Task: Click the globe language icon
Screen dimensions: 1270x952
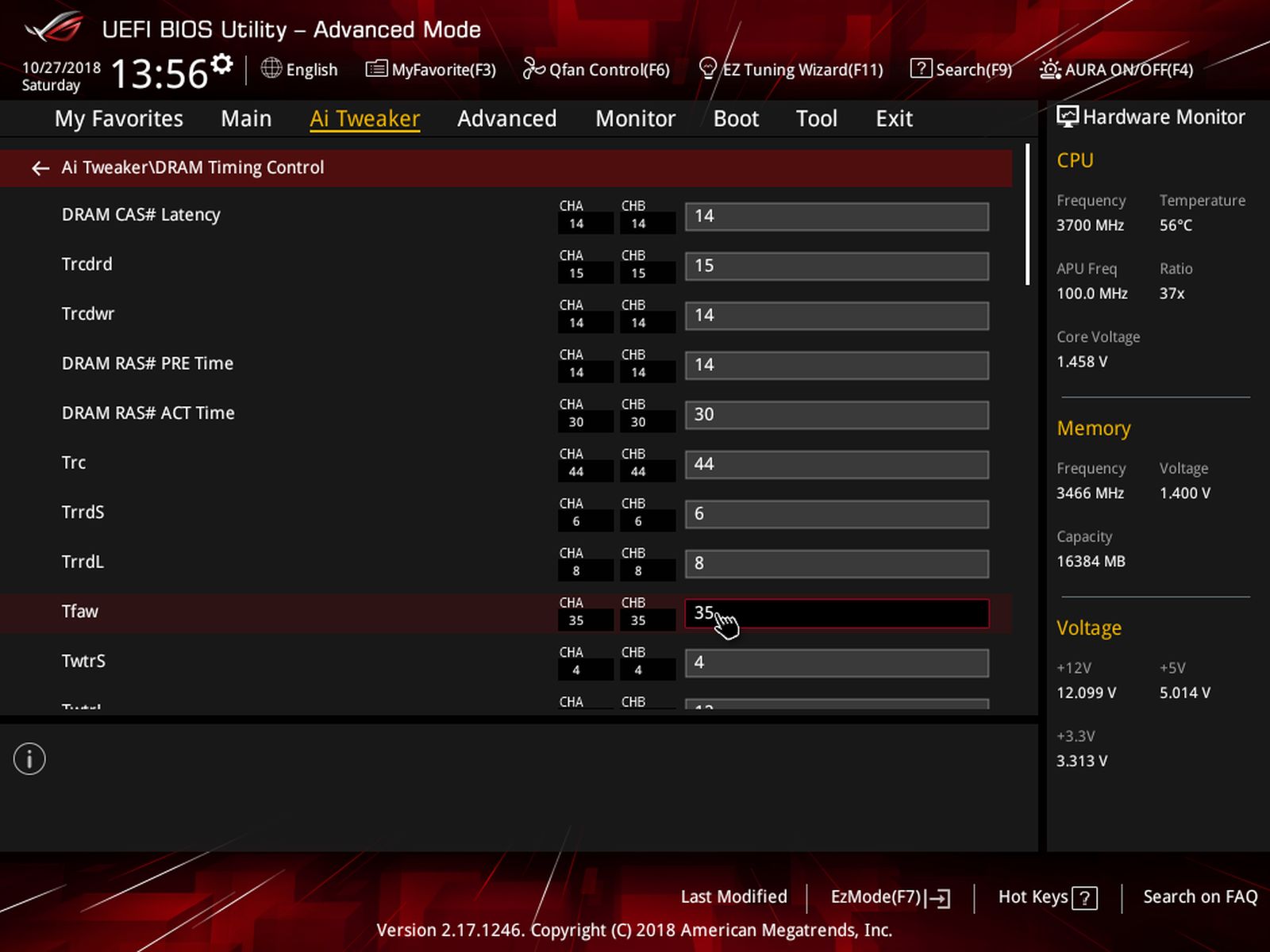Action: [x=271, y=69]
